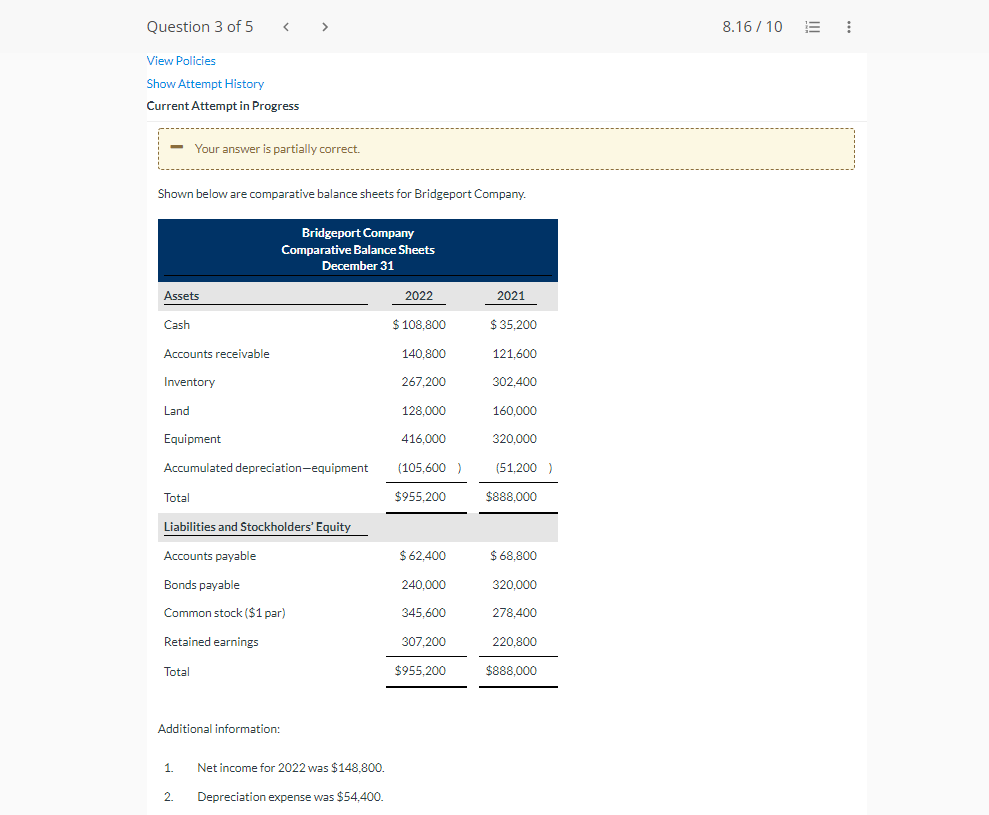Select the 302,400 inventory value

coord(515,382)
